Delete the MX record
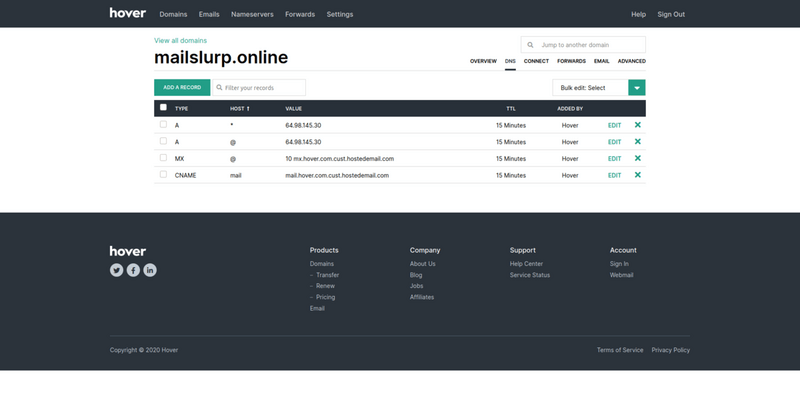 click(x=637, y=159)
